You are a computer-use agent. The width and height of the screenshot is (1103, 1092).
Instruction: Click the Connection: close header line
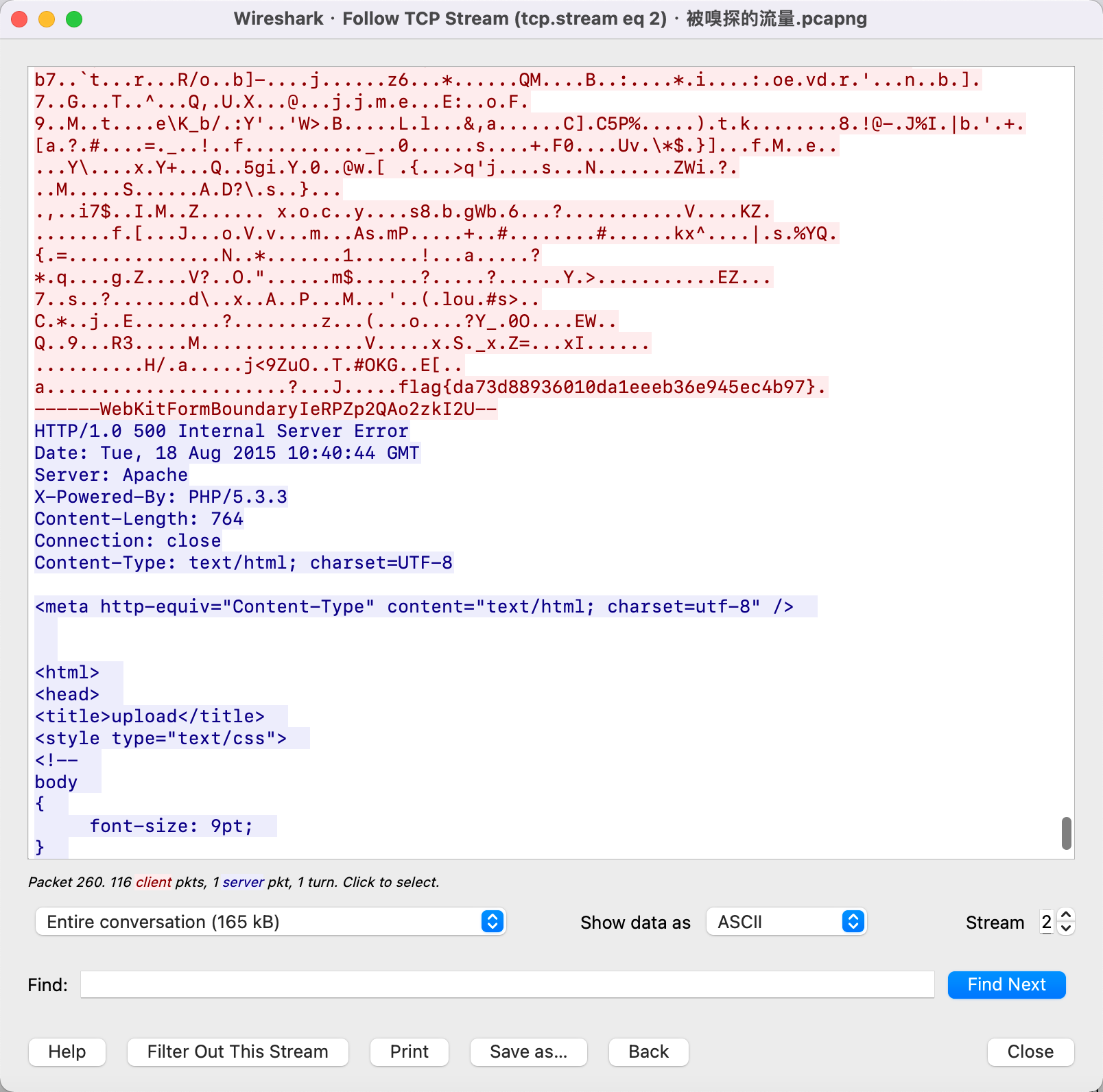tap(128, 541)
